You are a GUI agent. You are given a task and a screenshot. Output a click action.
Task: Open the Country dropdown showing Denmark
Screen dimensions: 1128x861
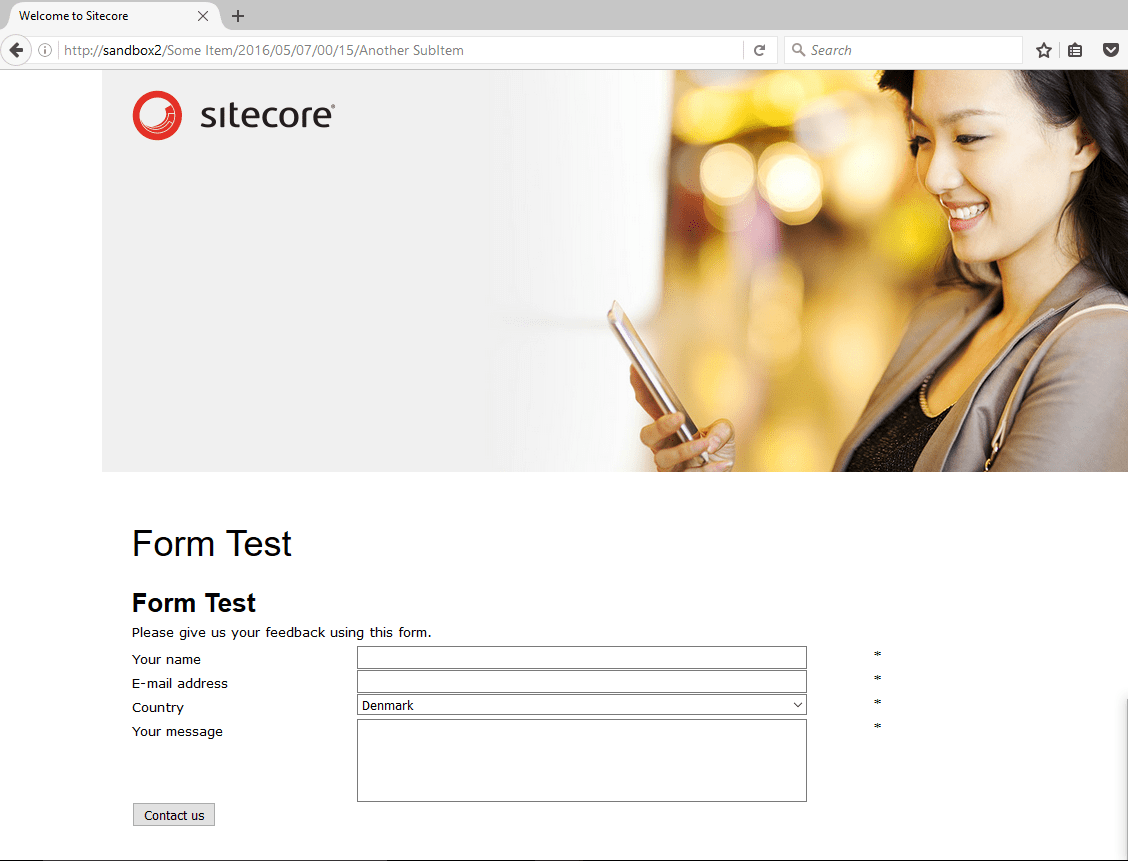[x=581, y=705]
